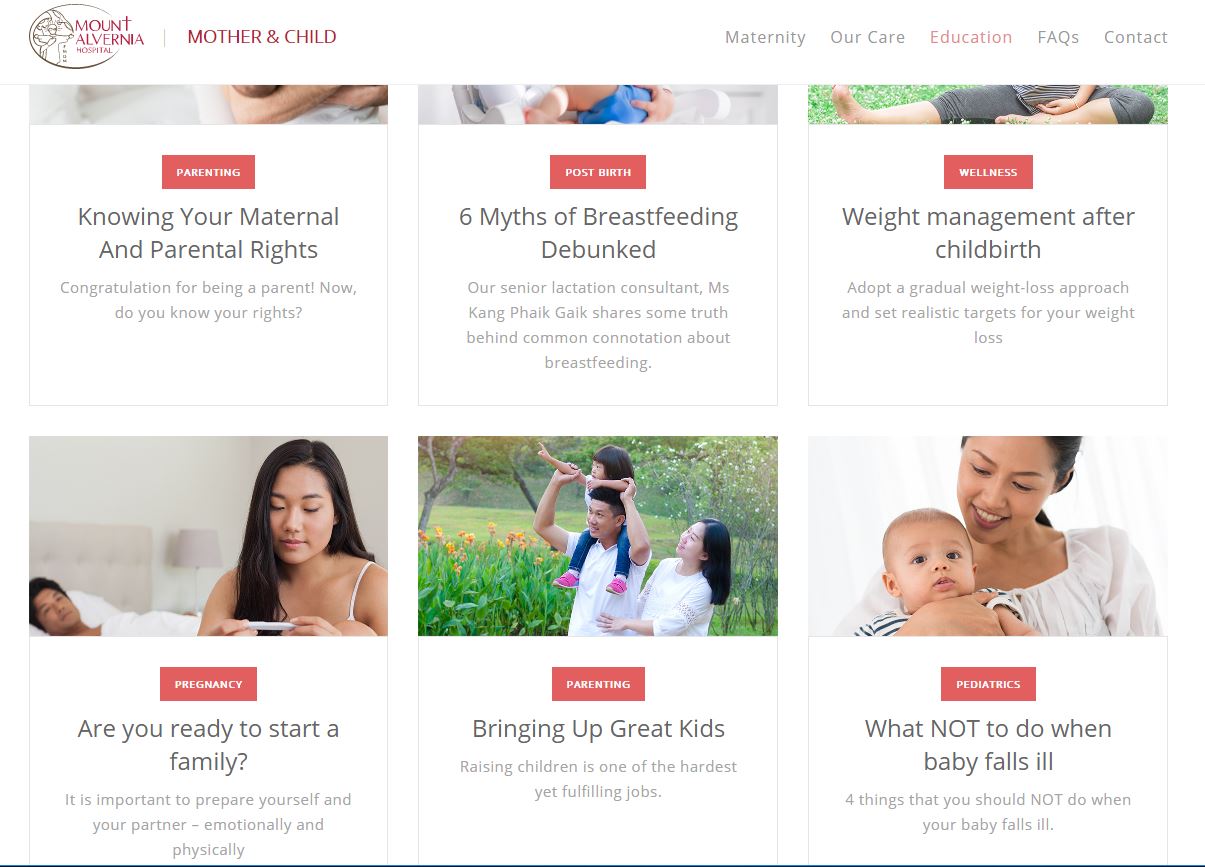This screenshot has width=1205, height=867.
Task: Open article Knowing Your Maternal And Parental Rights
Action: pos(208,233)
